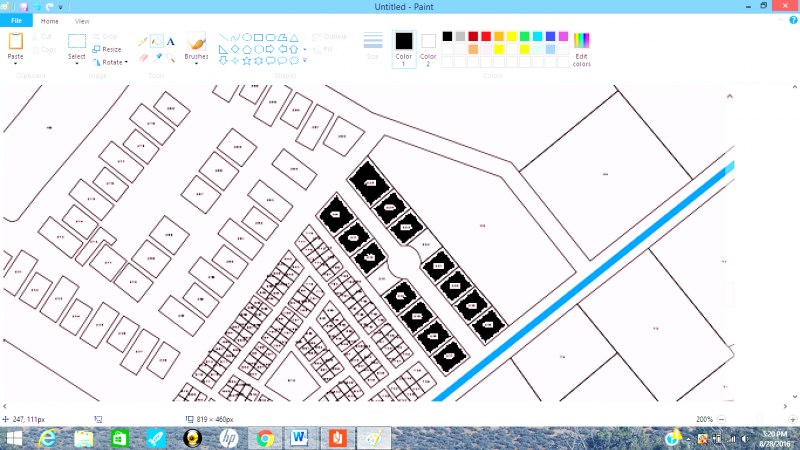Choose the Triangle shape
Viewport: 800px width, 450px height.
pyautogui.click(x=294, y=37)
